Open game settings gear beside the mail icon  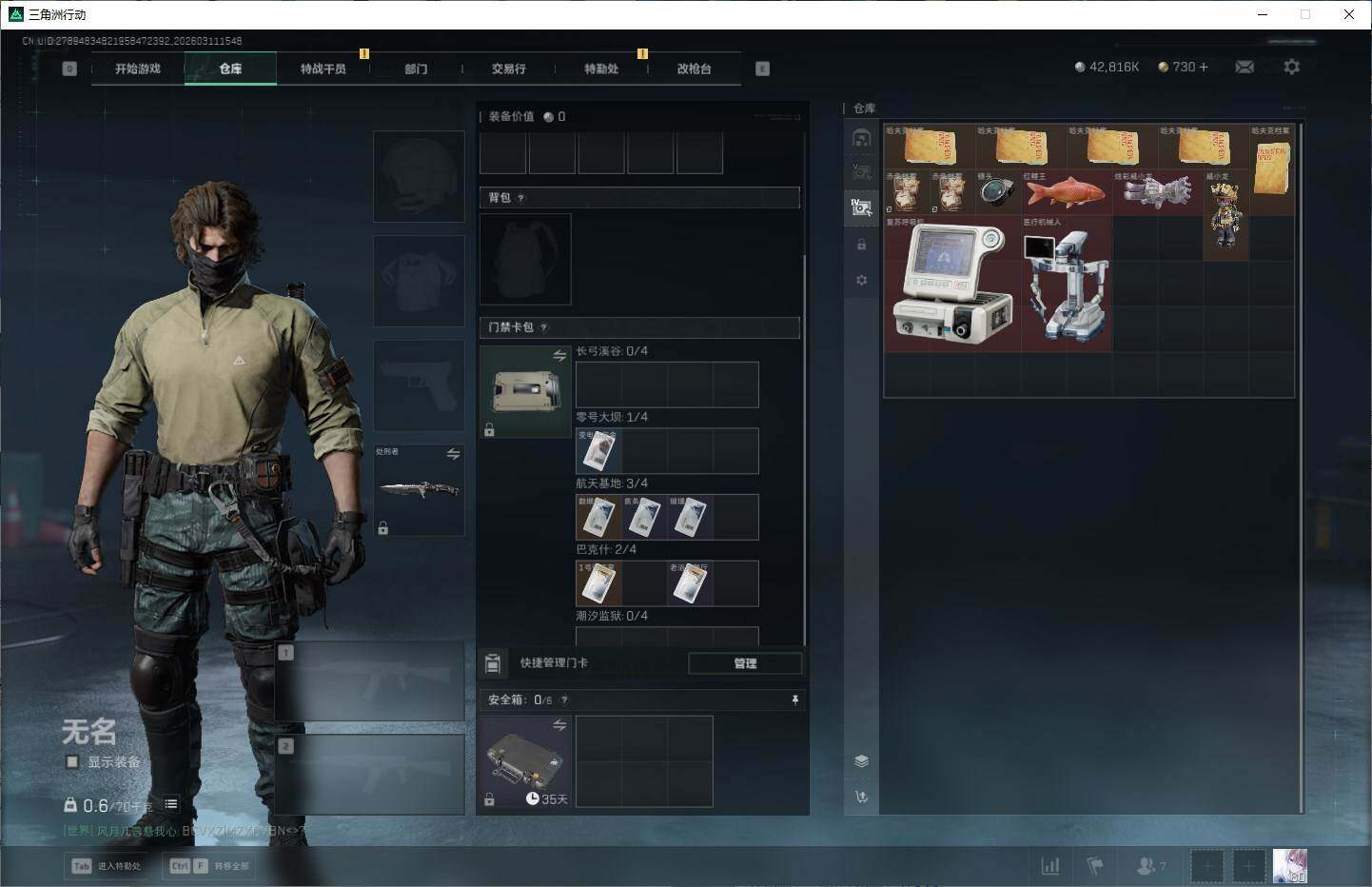pos(1291,67)
